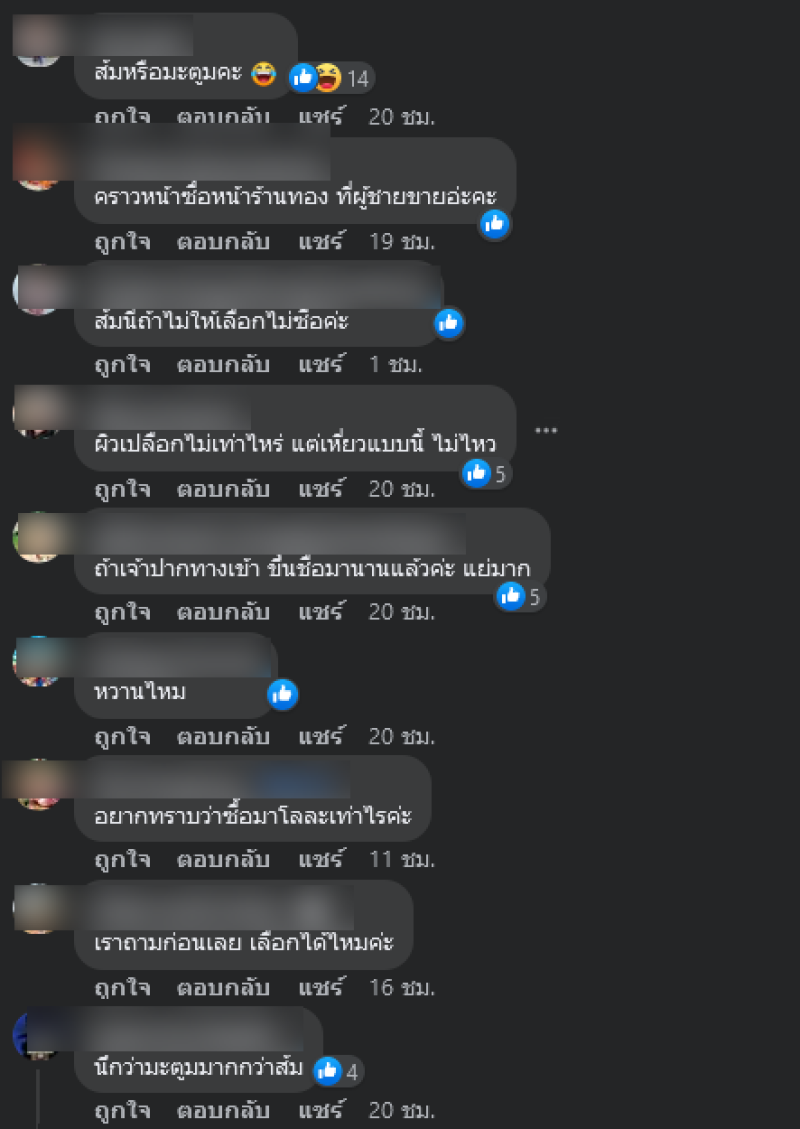Image resolution: width=800 pixels, height=1129 pixels.
Task: Click the like reaction icon on the ส้มหรือมะตูมคะ comment
Action: [x=303, y=77]
